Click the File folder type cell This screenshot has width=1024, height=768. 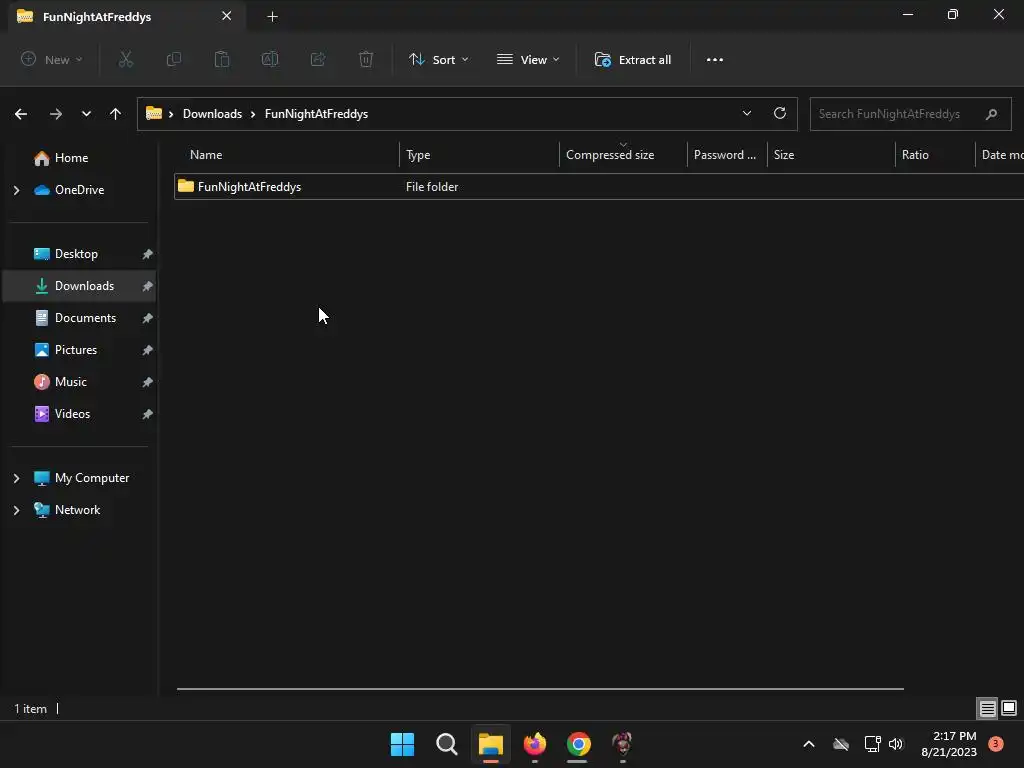point(432,187)
